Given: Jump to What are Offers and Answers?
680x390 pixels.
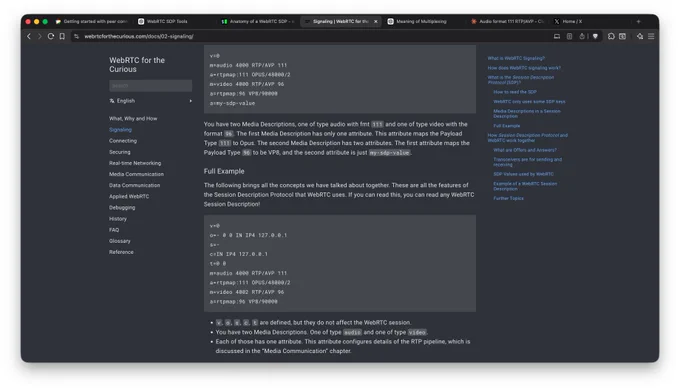Looking at the screenshot, I should (525, 150).
